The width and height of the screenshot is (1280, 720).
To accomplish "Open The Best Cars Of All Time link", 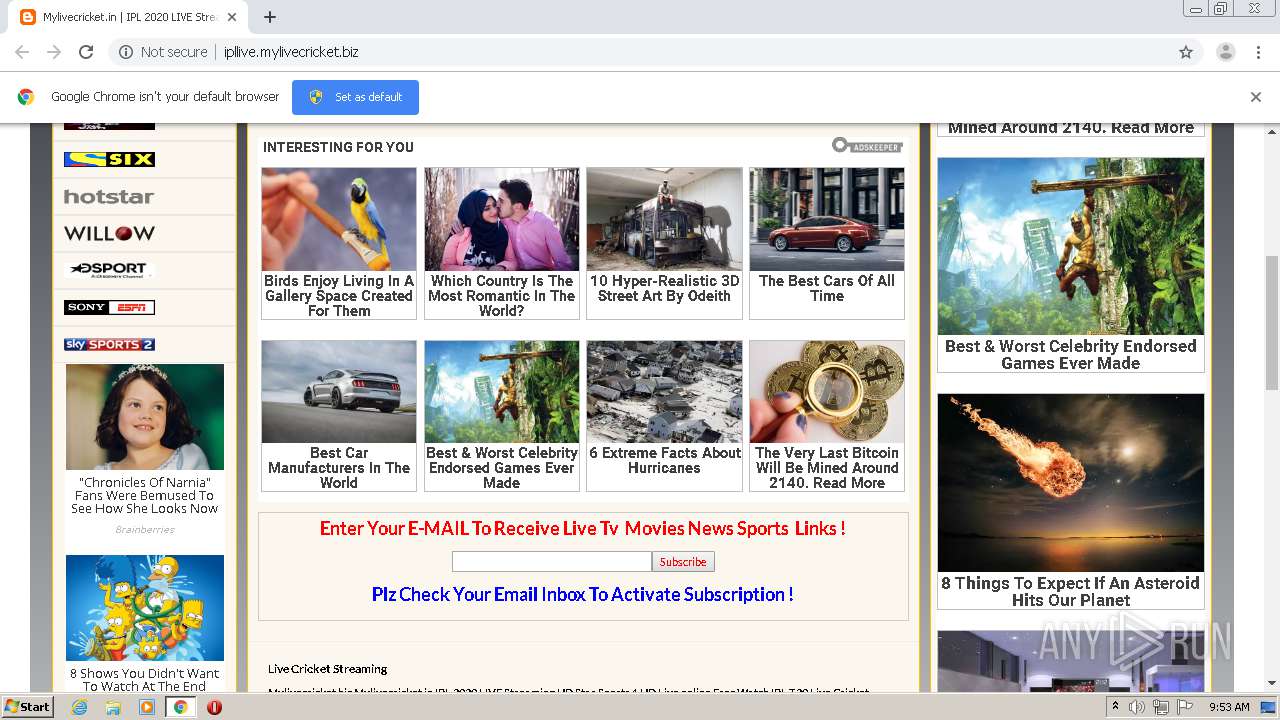I will pos(827,288).
